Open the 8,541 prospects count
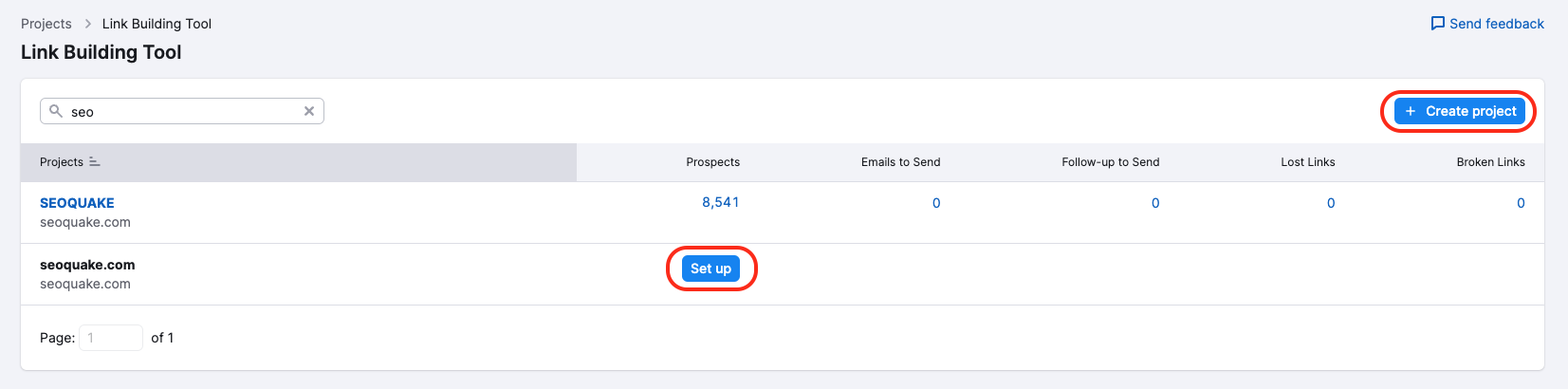This screenshot has height=389, width=1568. click(720, 202)
